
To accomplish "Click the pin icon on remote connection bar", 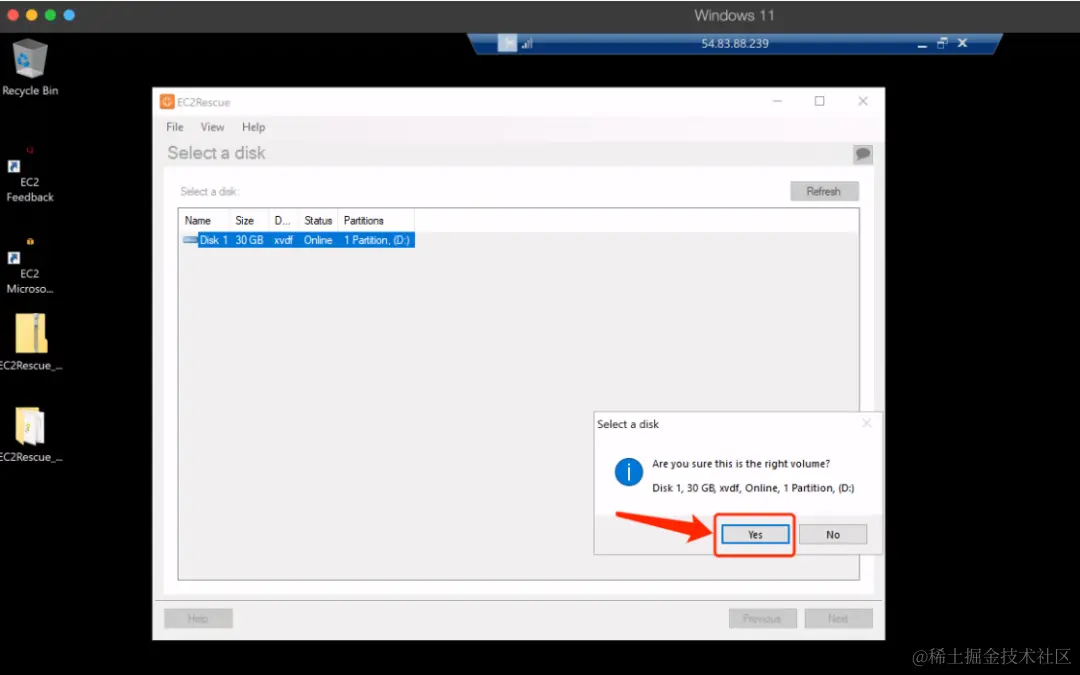I will [x=507, y=43].
